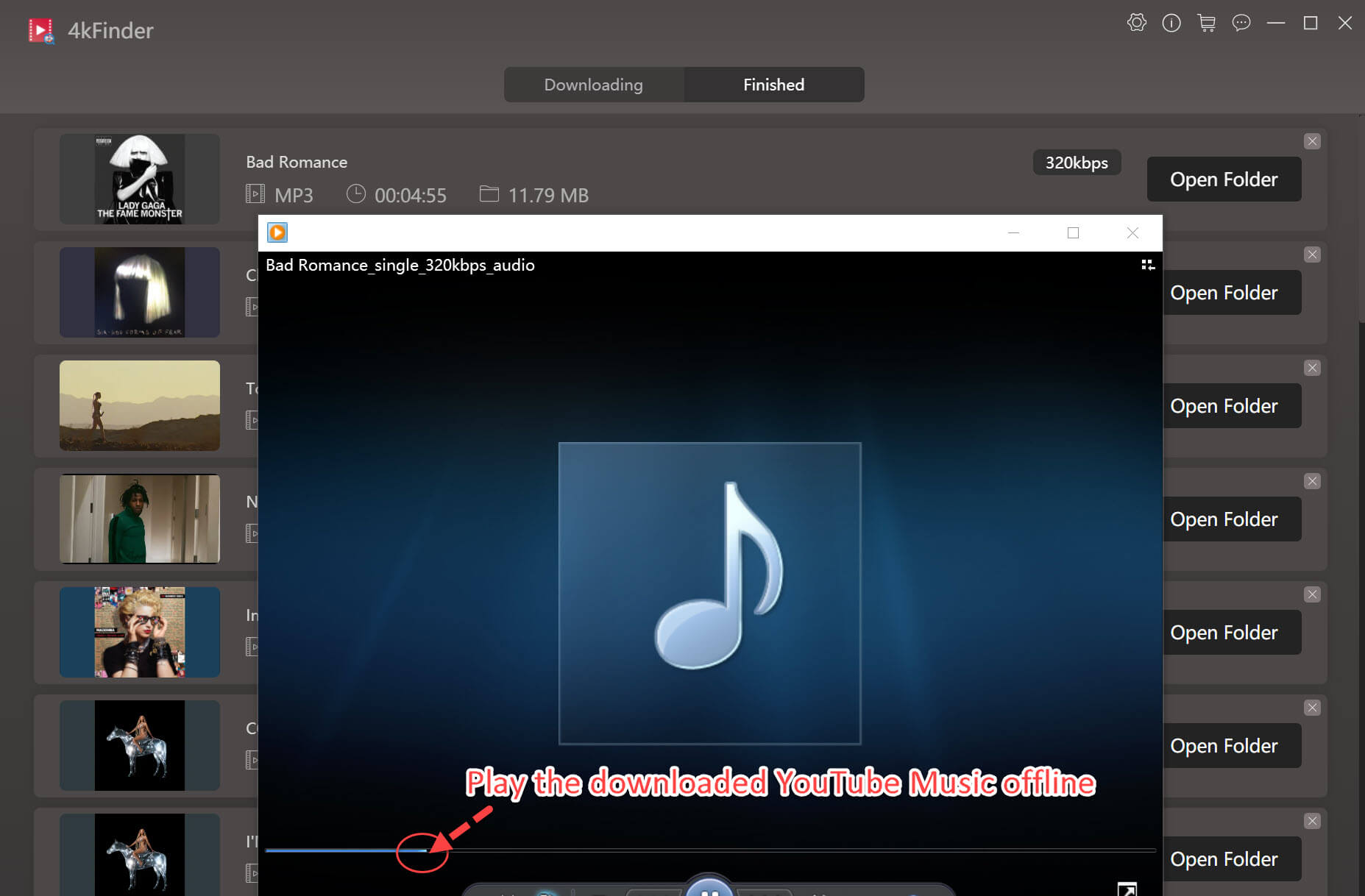Screen dimensions: 1365x896
Task: Click the 320kbps quality badge
Action: click(1077, 163)
